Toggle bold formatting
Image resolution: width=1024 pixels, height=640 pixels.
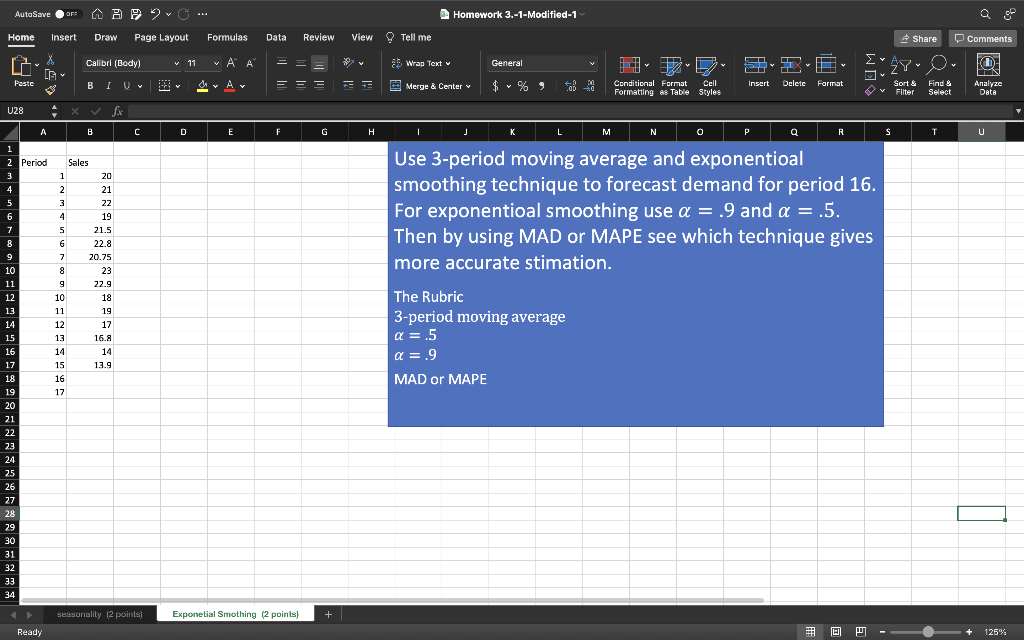pos(91,87)
